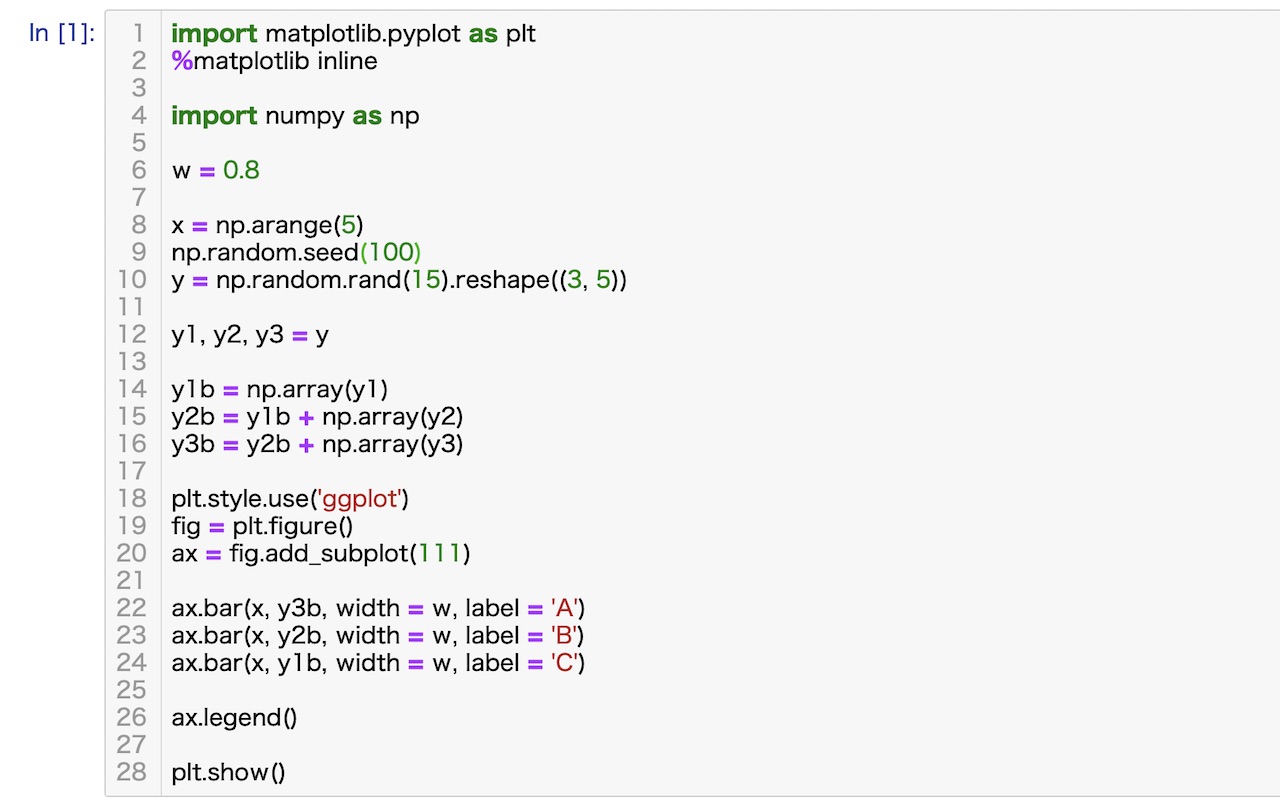The width and height of the screenshot is (1280, 805).
Task: Click the np.random.seed(100) line
Action: 296,252
